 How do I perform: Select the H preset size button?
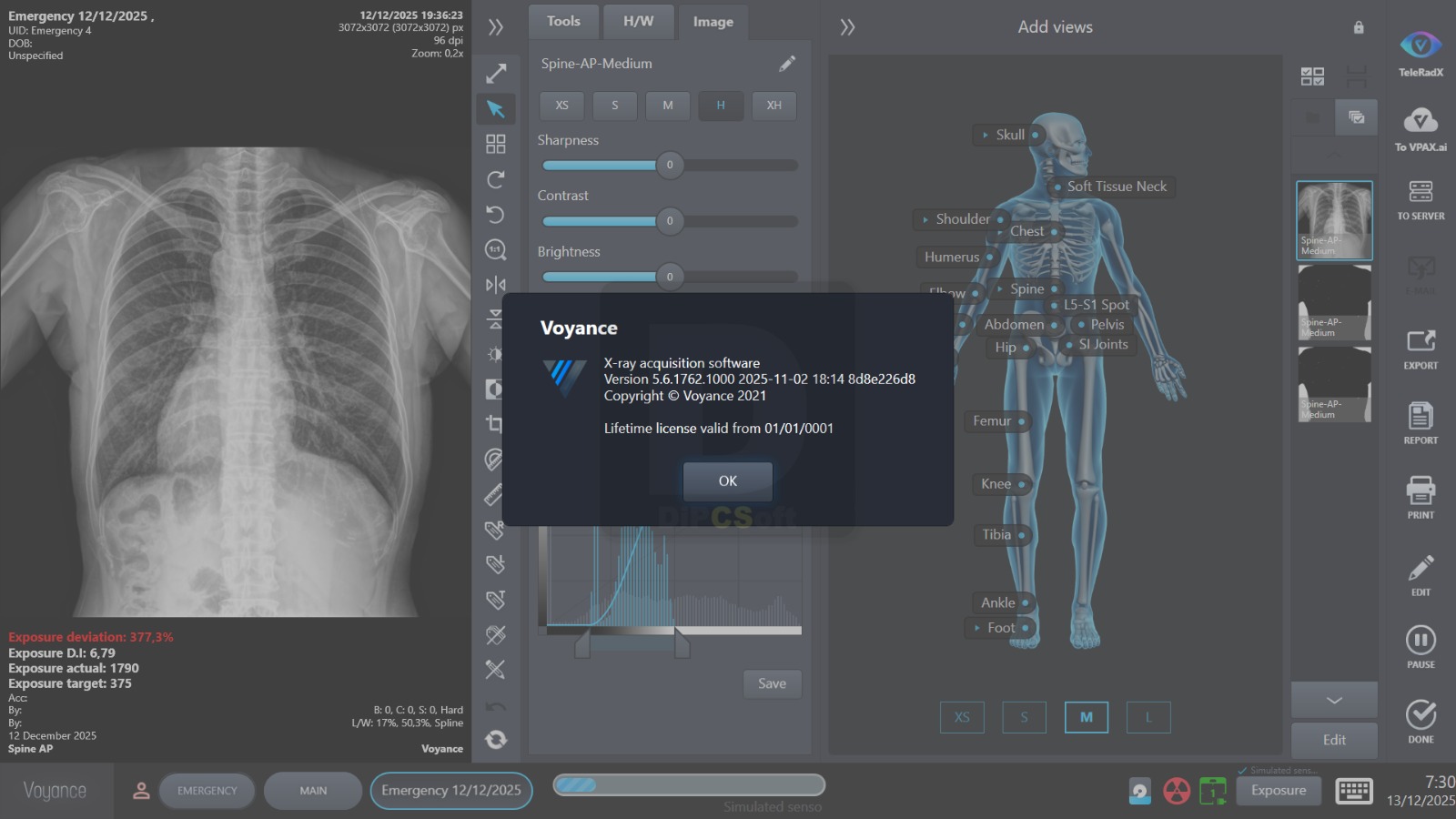(721, 106)
